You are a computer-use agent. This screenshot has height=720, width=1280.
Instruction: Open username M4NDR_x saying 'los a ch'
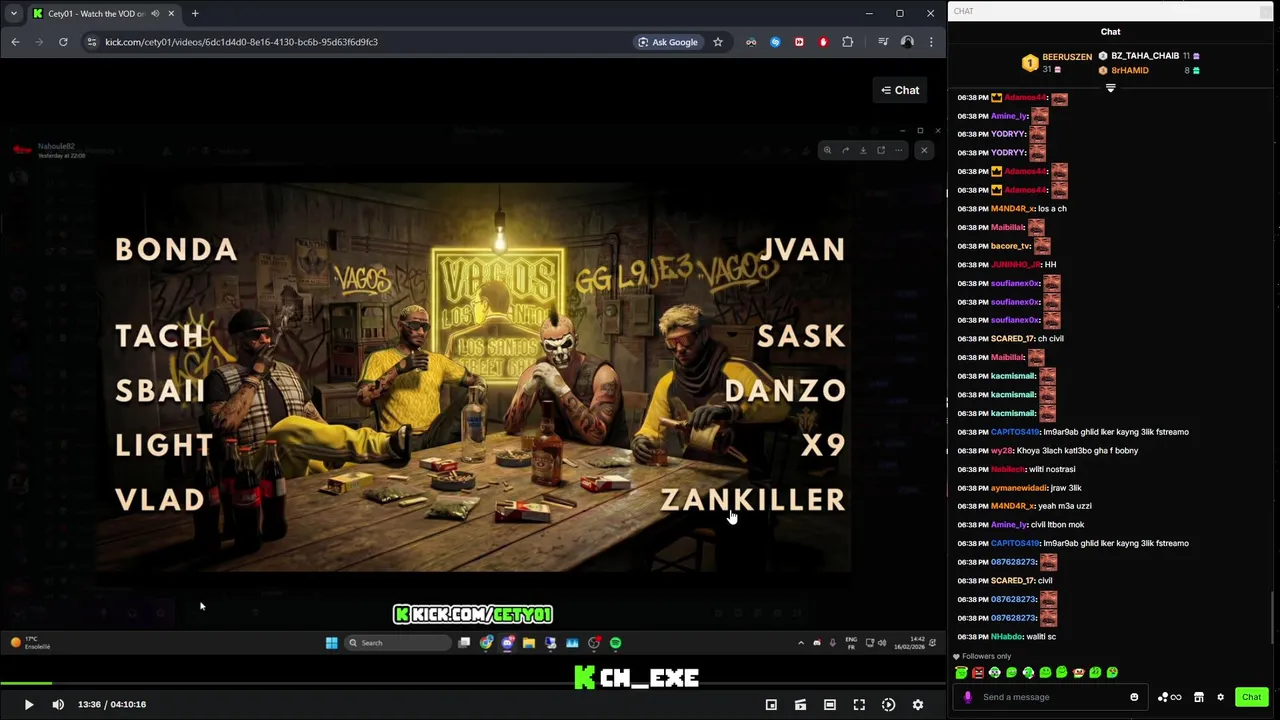pos(1012,209)
